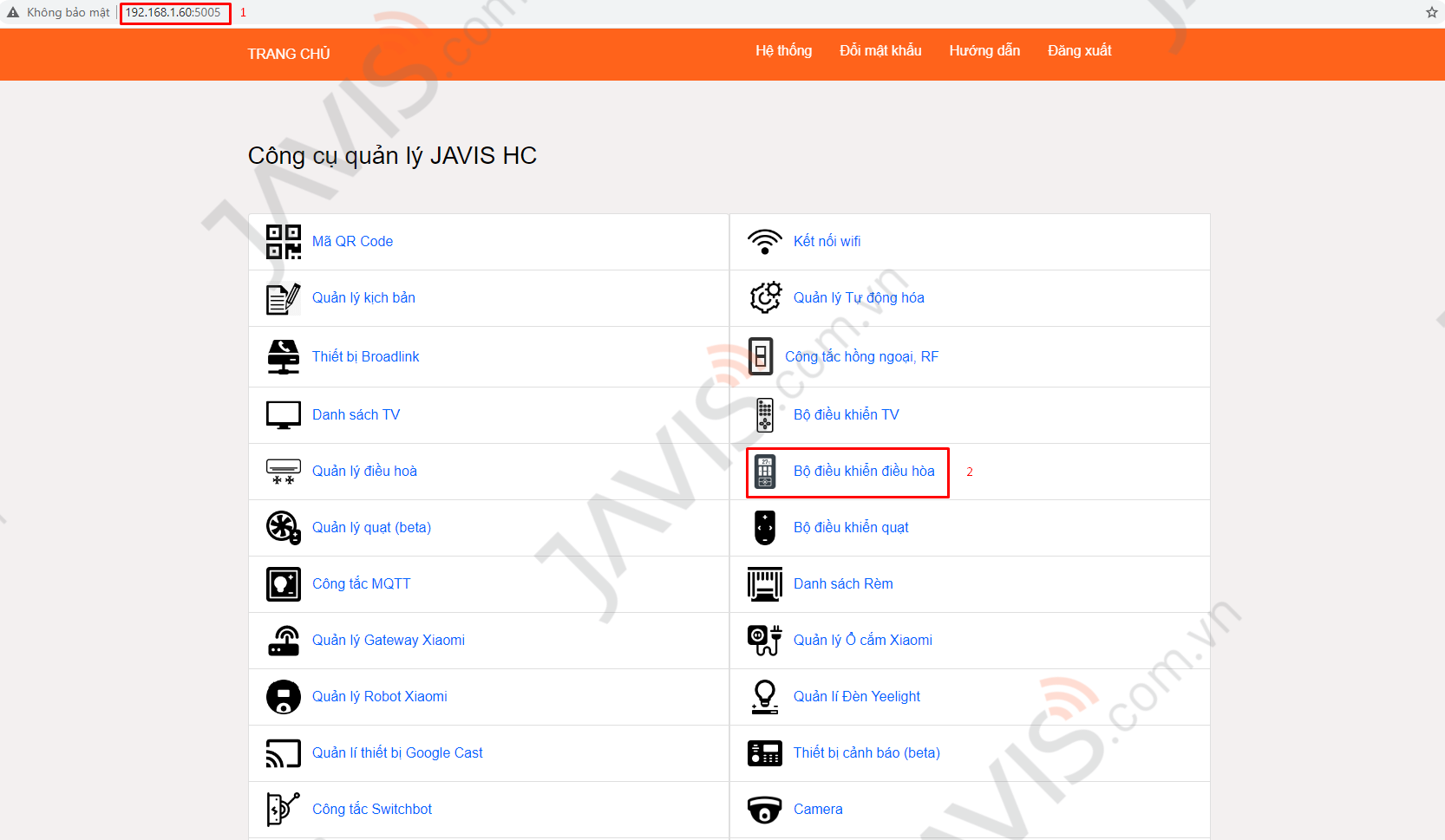The width and height of the screenshot is (1445, 840).
Task: Open Thiết bị Broadlink link
Action: pos(365,357)
